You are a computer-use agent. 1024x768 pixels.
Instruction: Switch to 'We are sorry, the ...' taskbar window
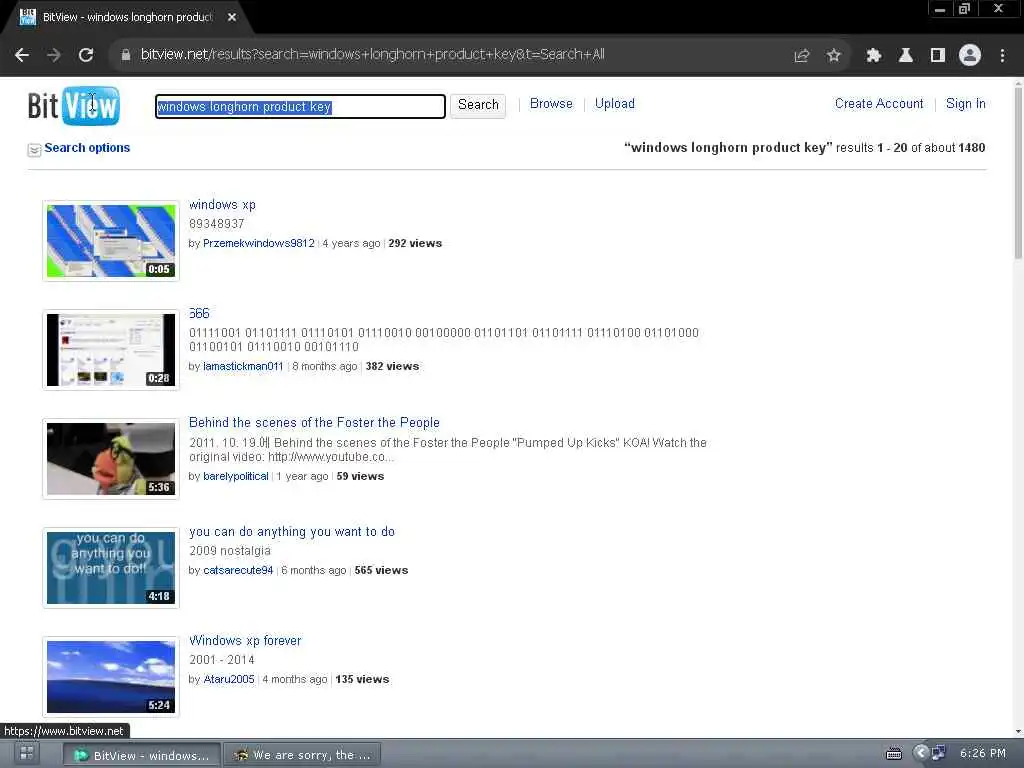pos(302,756)
